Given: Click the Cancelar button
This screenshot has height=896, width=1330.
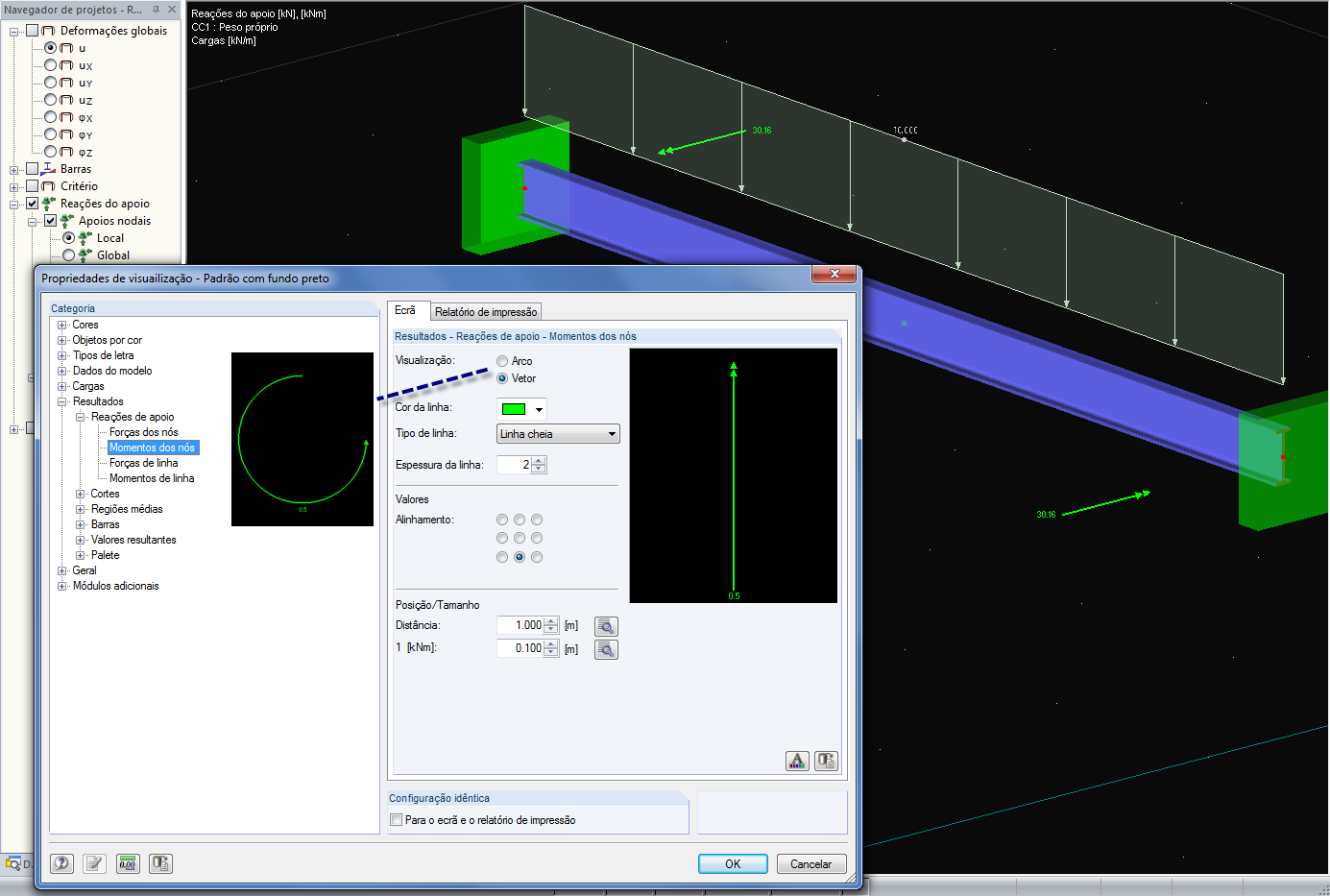Looking at the screenshot, I should (811, 863).
